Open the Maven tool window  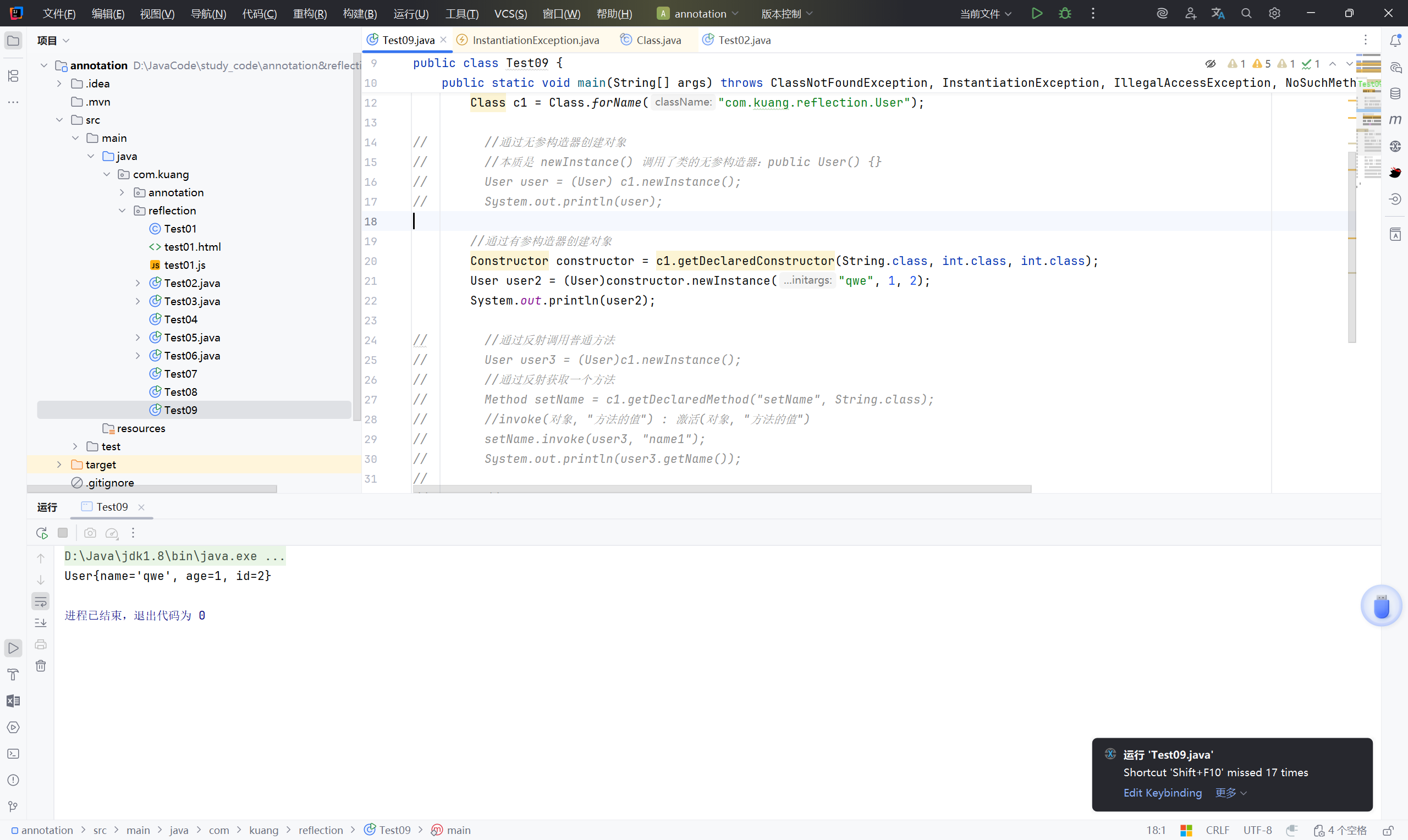pos(1395,119)
